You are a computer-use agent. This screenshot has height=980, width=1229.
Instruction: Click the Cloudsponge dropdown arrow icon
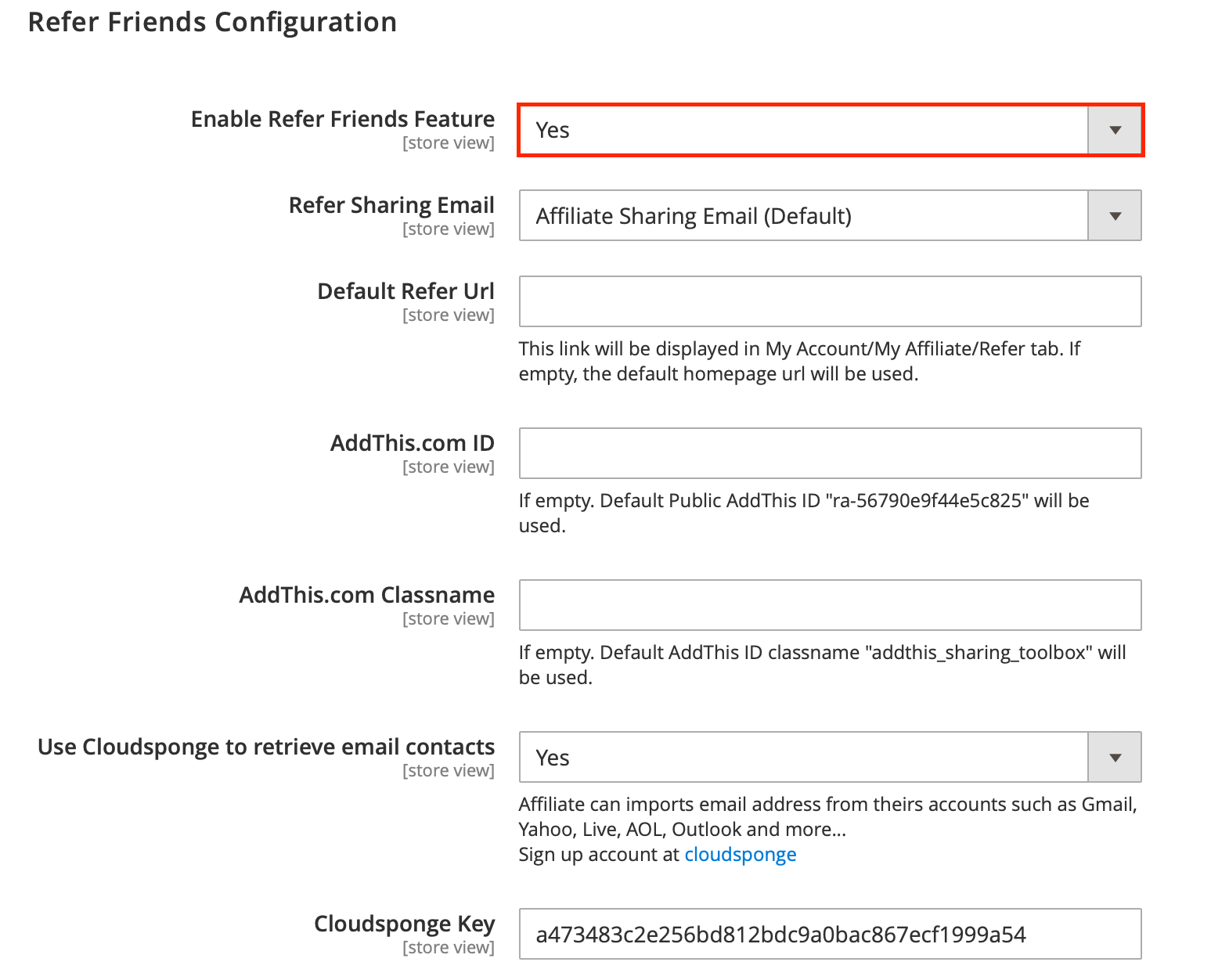click(x=1114, y=757)
